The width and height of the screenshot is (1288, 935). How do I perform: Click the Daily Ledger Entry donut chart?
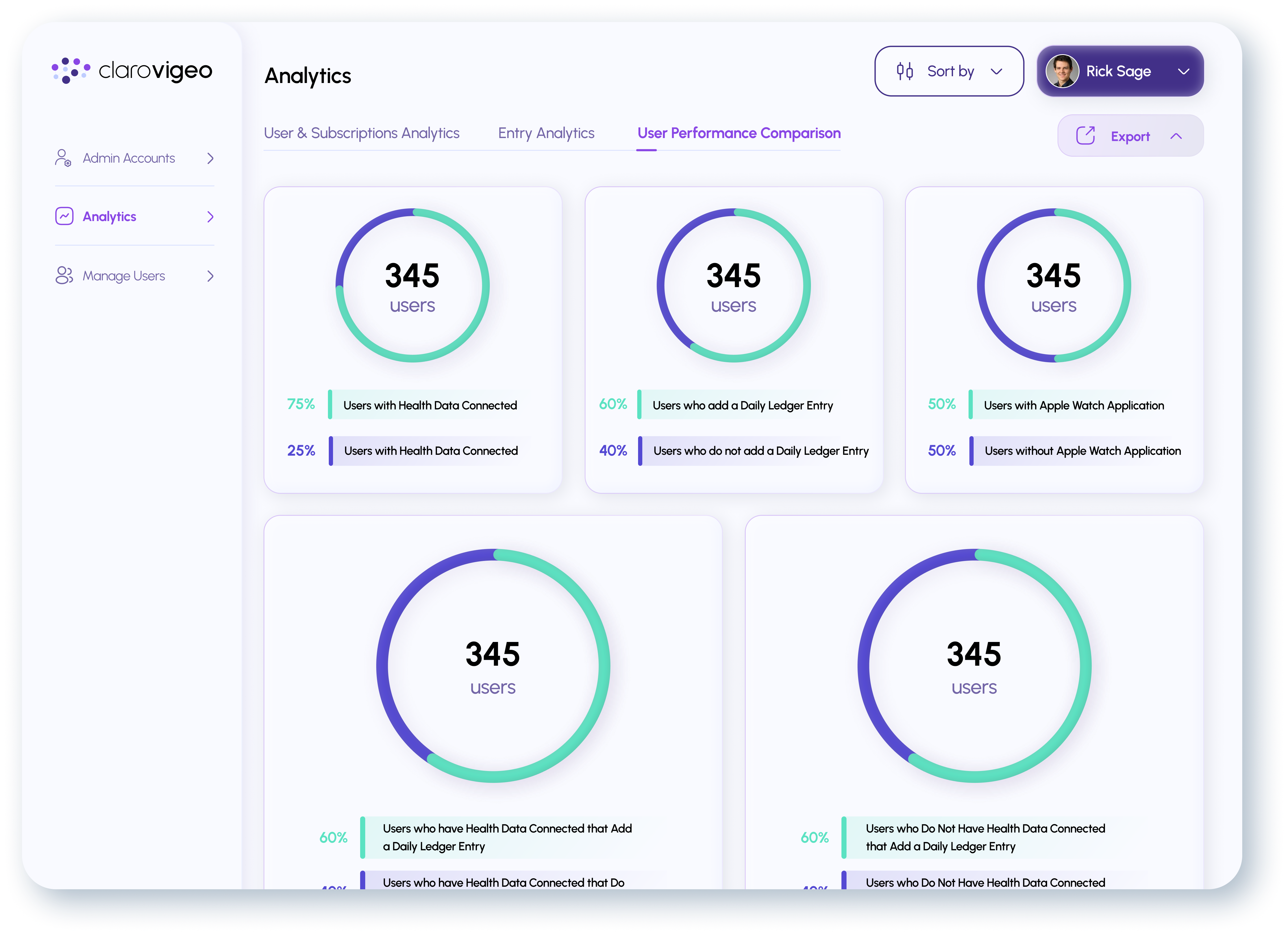tap(733, 285)
